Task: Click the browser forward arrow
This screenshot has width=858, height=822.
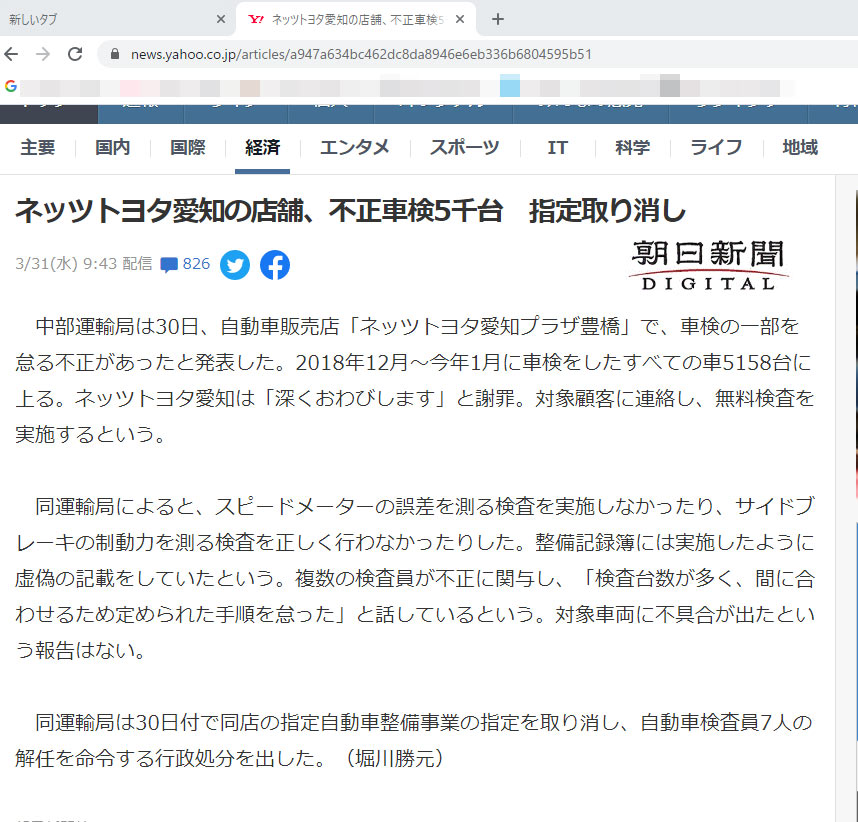Action: (x=43, y=54)
